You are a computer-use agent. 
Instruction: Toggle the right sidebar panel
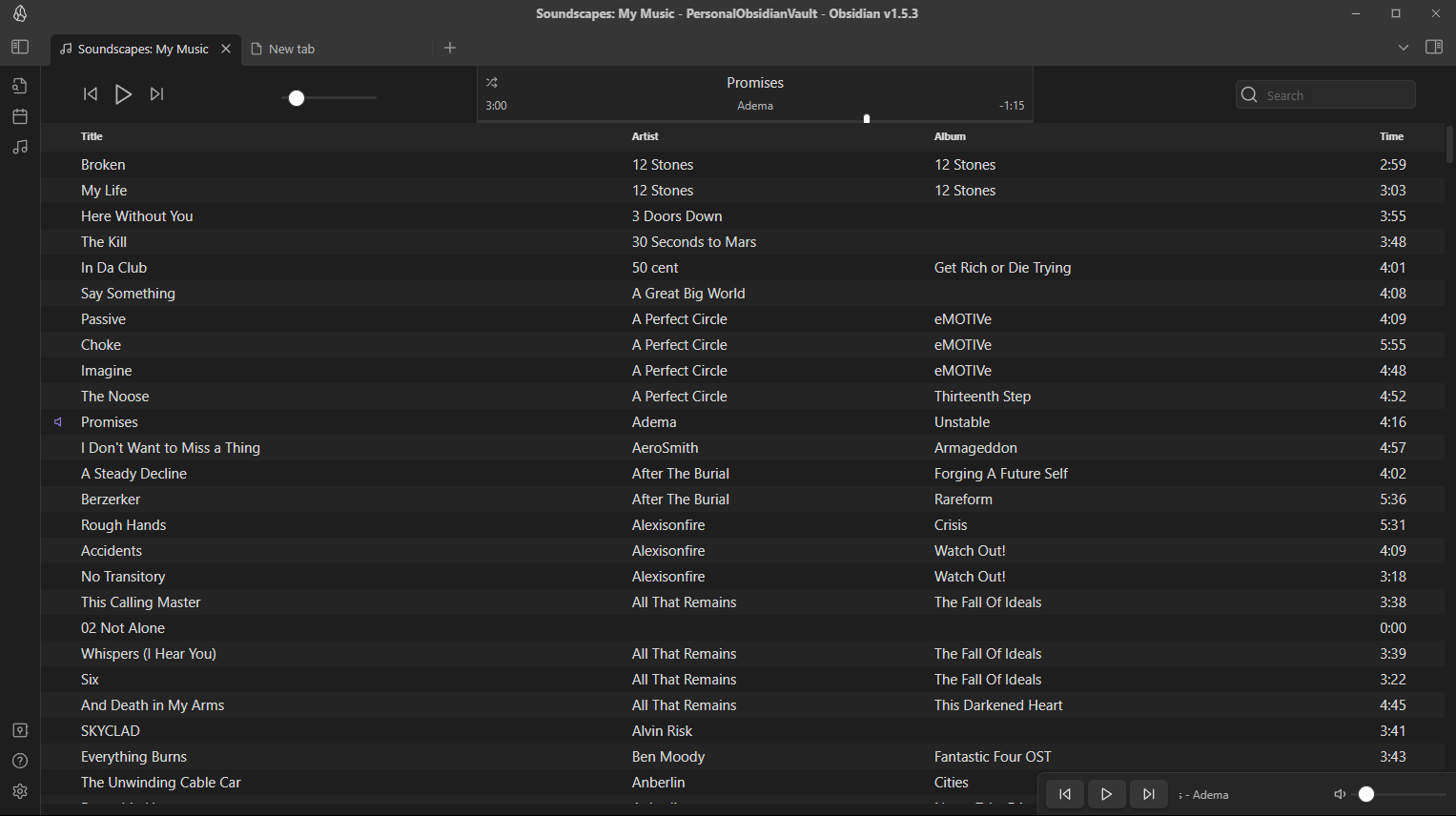[x=1434, y=47]
